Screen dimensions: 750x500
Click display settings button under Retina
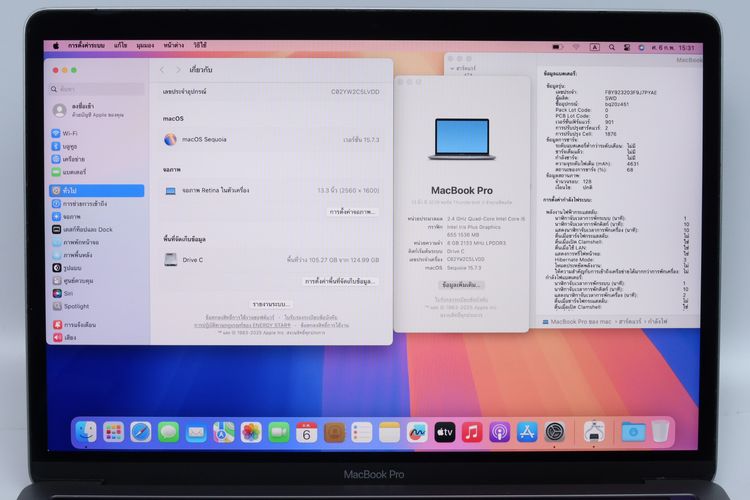[x=353, y=212]
